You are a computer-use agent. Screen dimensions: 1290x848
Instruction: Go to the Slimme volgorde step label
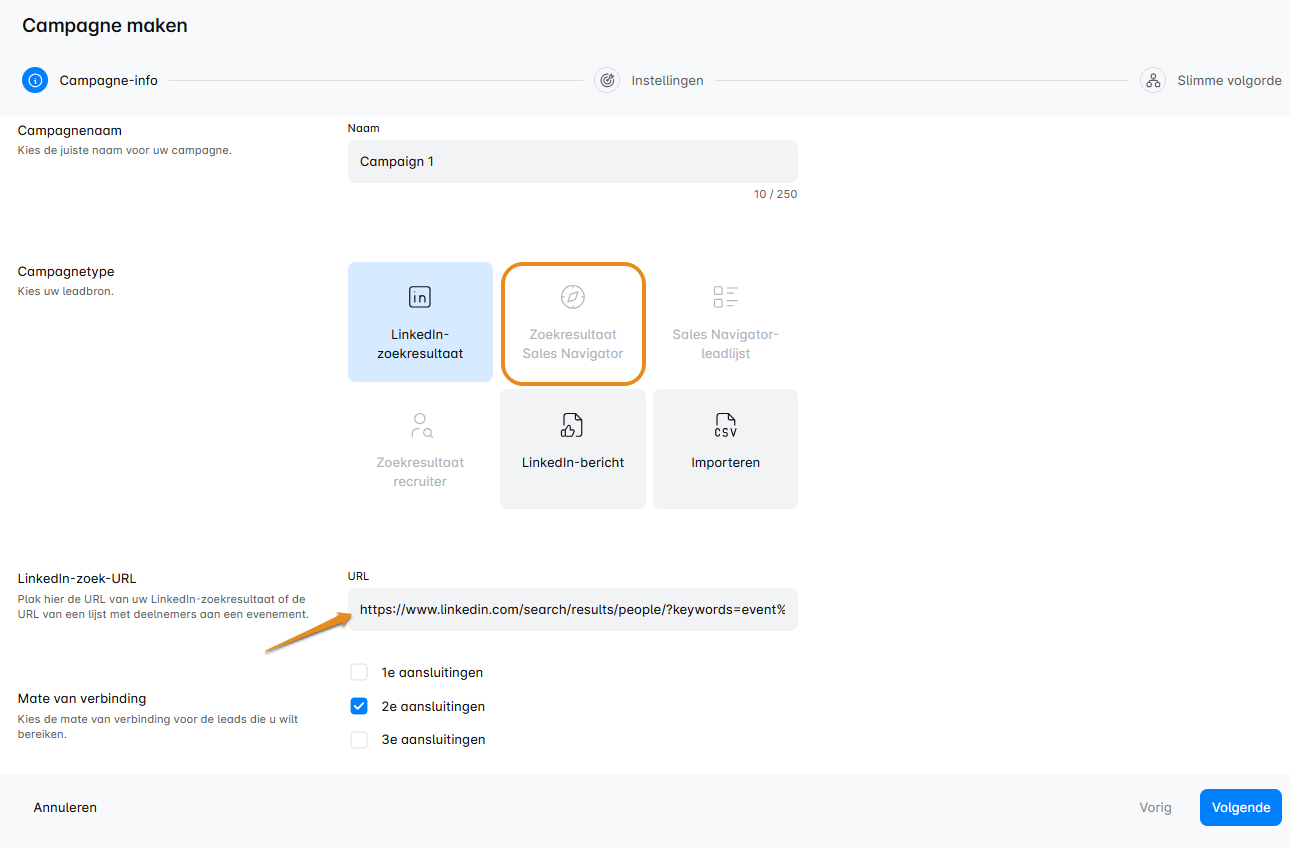pos(1229,81)
